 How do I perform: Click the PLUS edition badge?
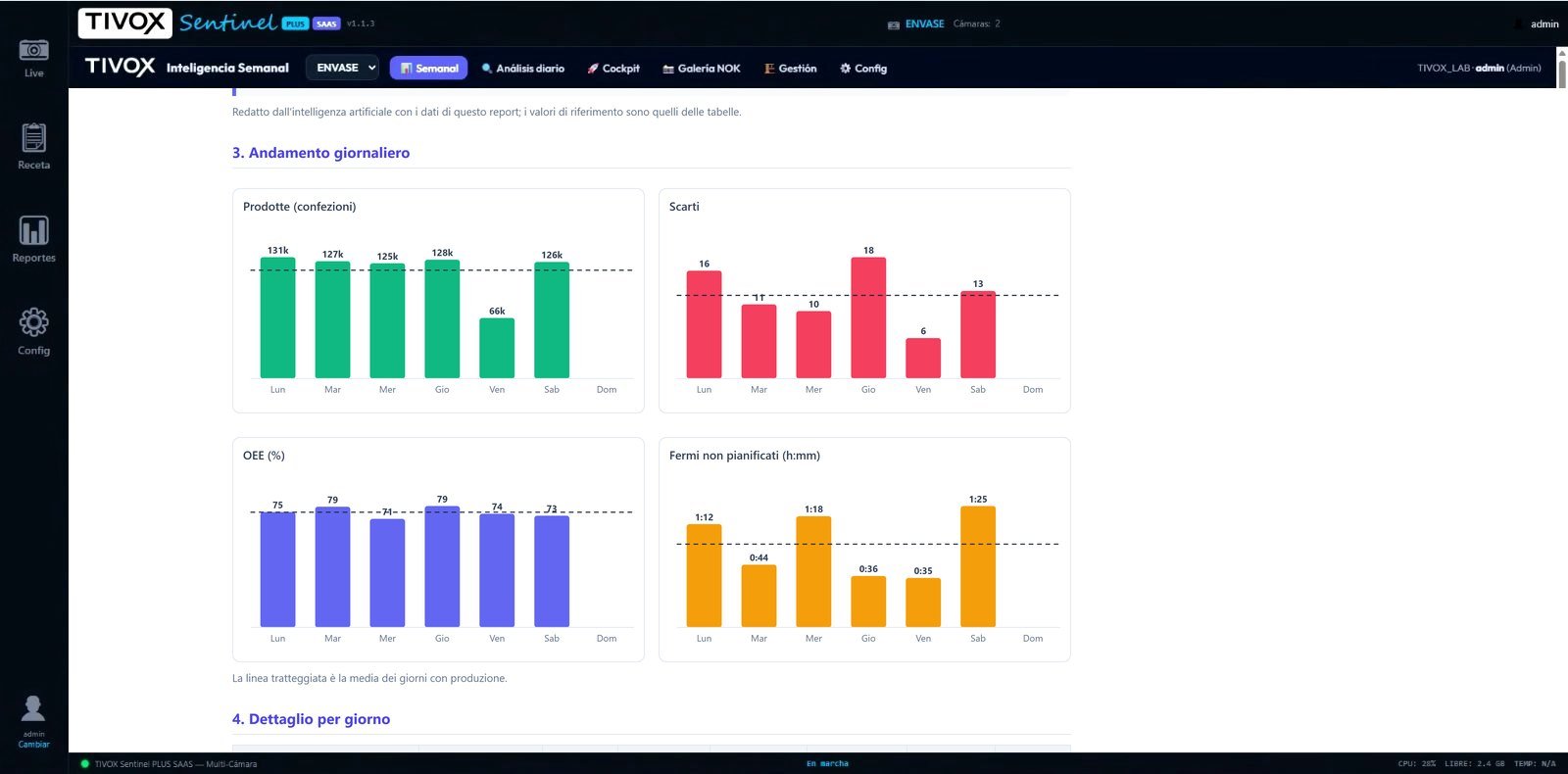pyautogui.click(x=295, y=24)
